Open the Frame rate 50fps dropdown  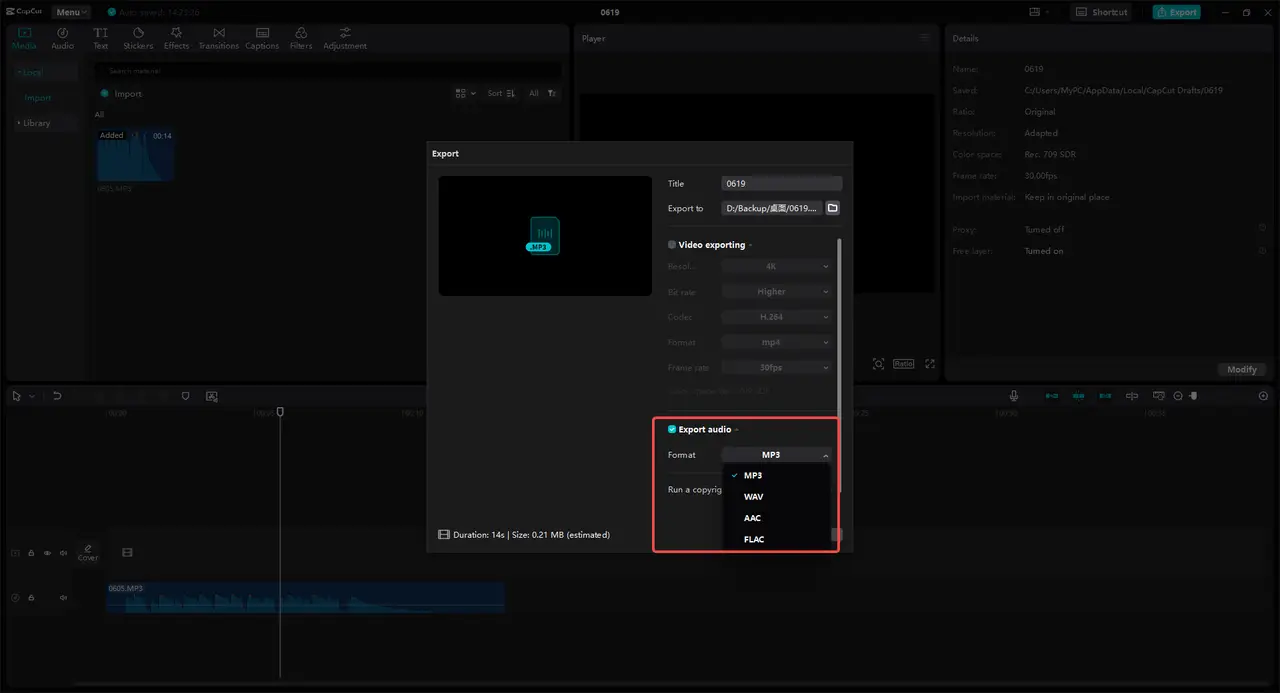[x=776, y=367]
